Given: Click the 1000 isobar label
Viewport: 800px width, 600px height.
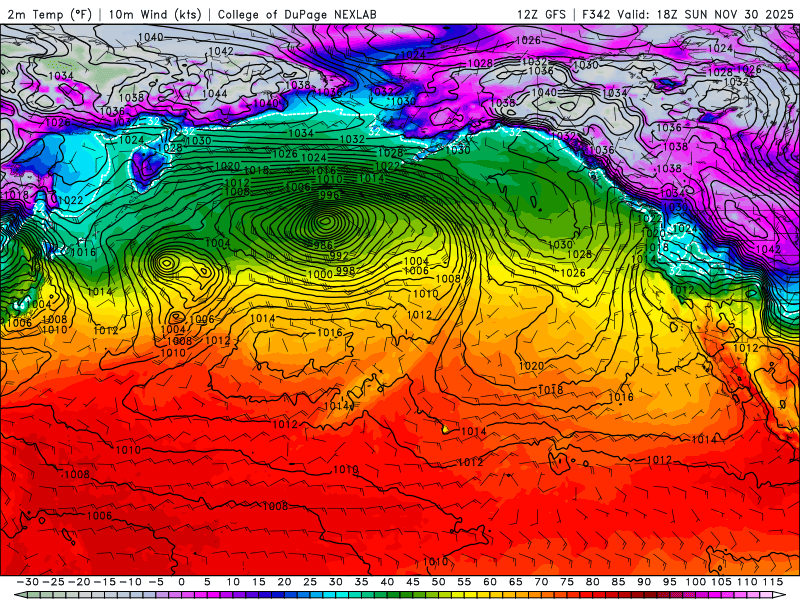Looking at the screenshot, I should pos(320,274).
